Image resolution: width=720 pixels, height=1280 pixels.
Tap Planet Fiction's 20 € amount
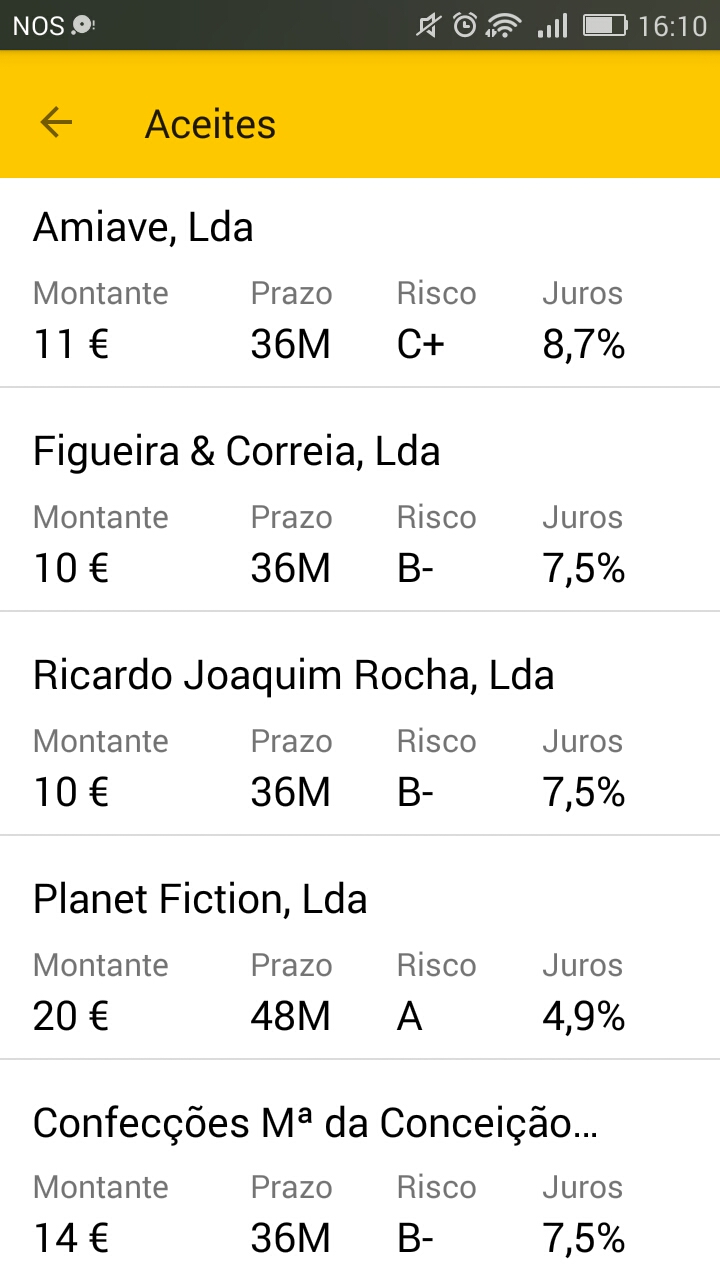[71, 1018]
